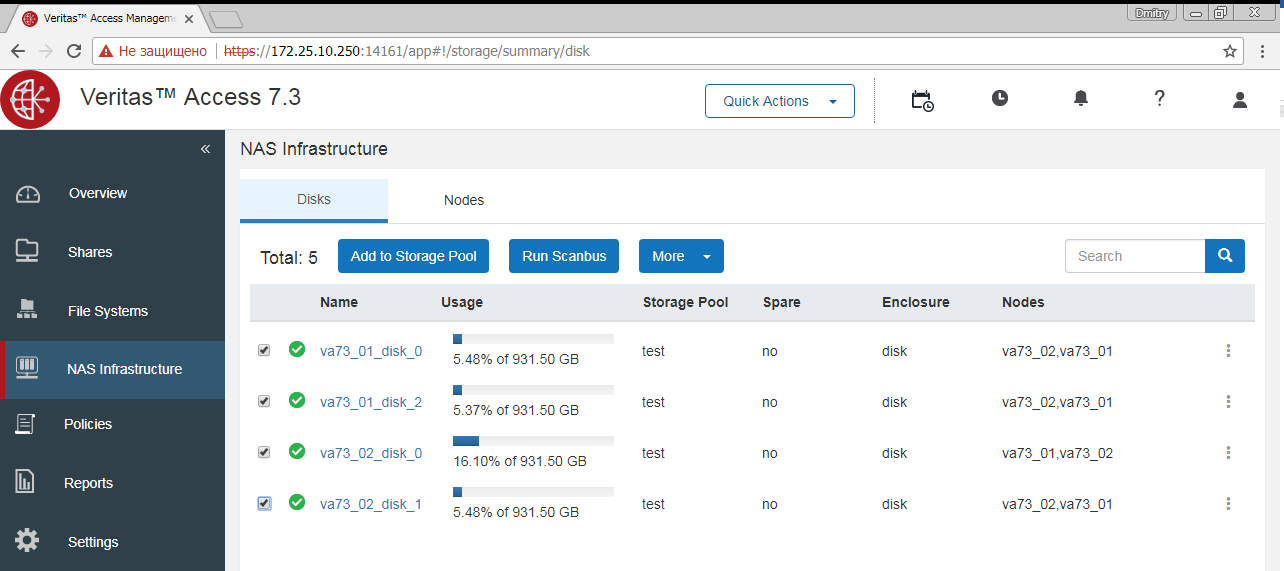1284x571 pixels.
Task: Click the search magnifier button
Action: 1225,256
